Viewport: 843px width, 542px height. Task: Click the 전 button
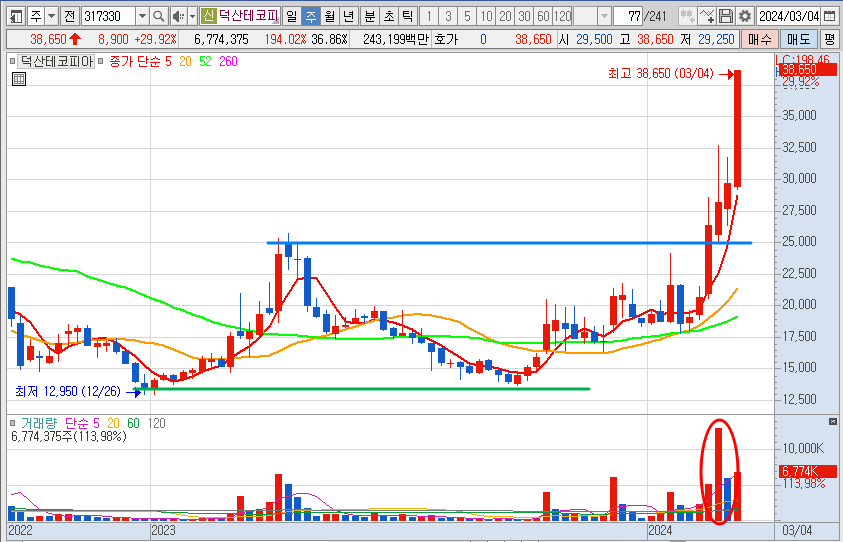tap(69, 17)
